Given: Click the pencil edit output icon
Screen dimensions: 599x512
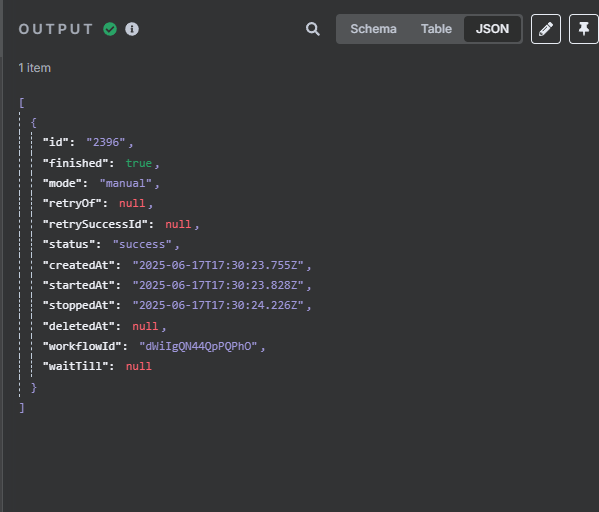Looking at the screenshot, I should (546, 29).
